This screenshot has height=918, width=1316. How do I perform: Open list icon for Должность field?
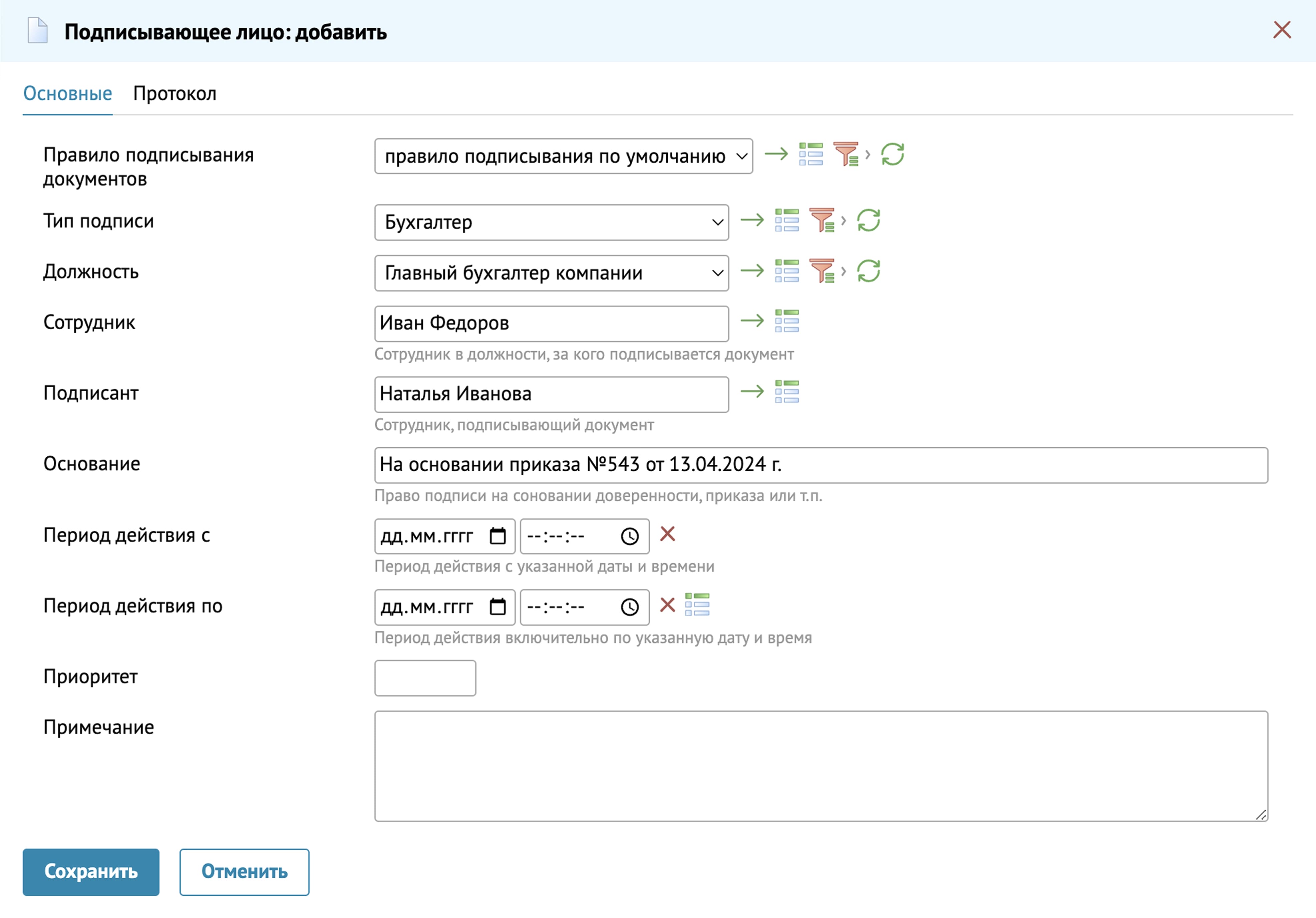787,271
